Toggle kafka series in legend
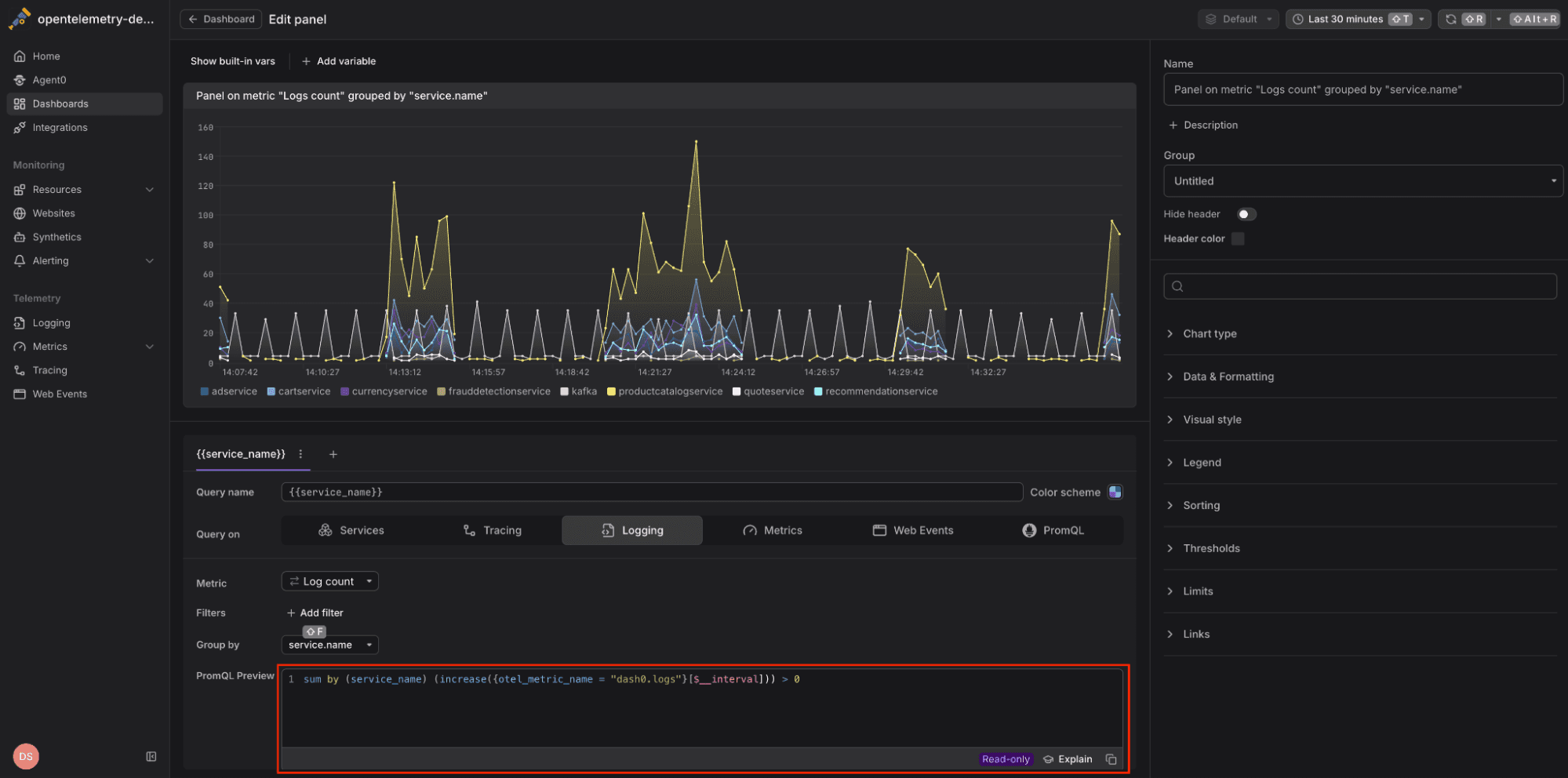The width and height of the screenshot is (1568, 778). coord(579,391)
